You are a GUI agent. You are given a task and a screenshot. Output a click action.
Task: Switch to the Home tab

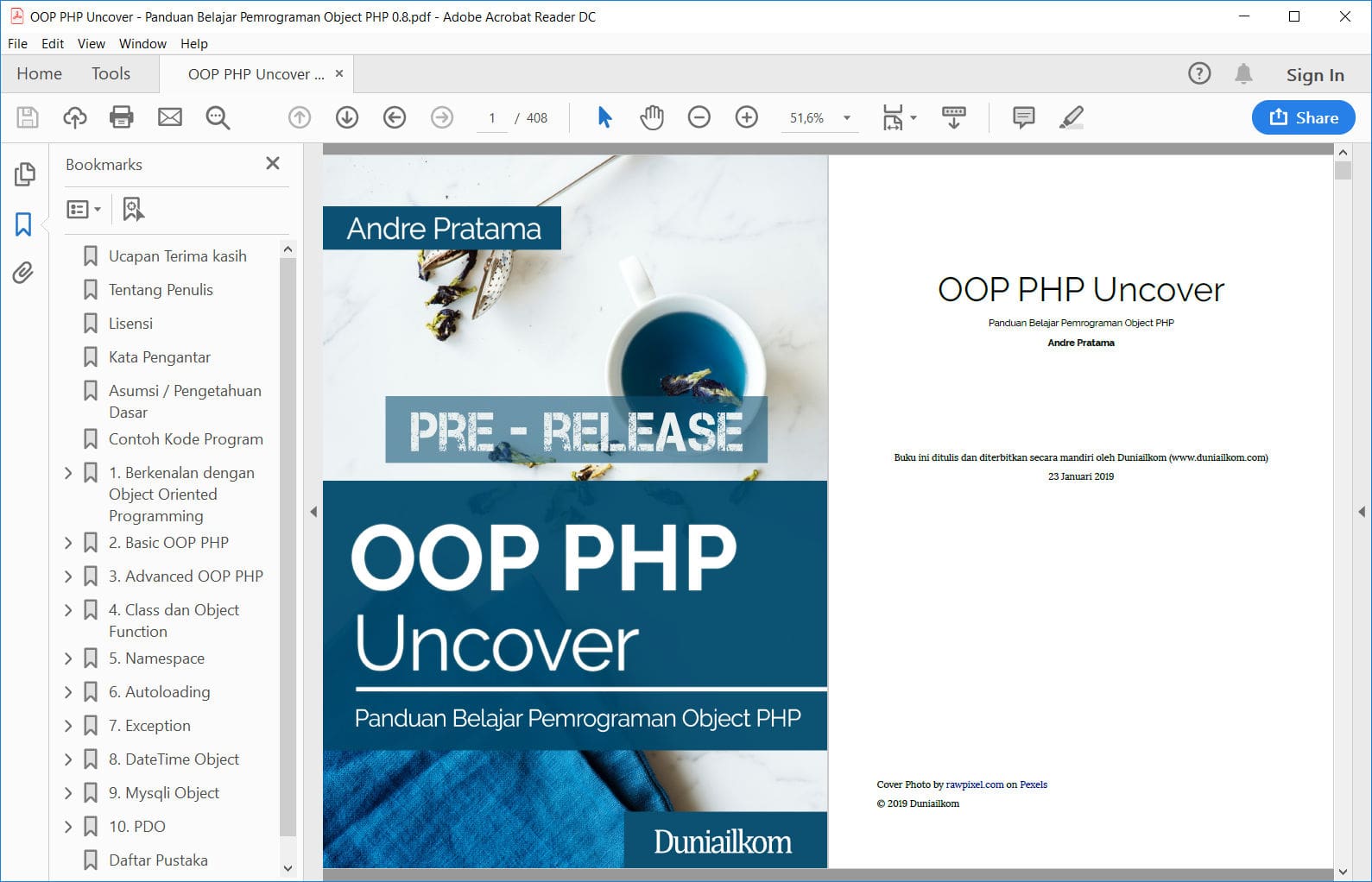tap(39, 74)
